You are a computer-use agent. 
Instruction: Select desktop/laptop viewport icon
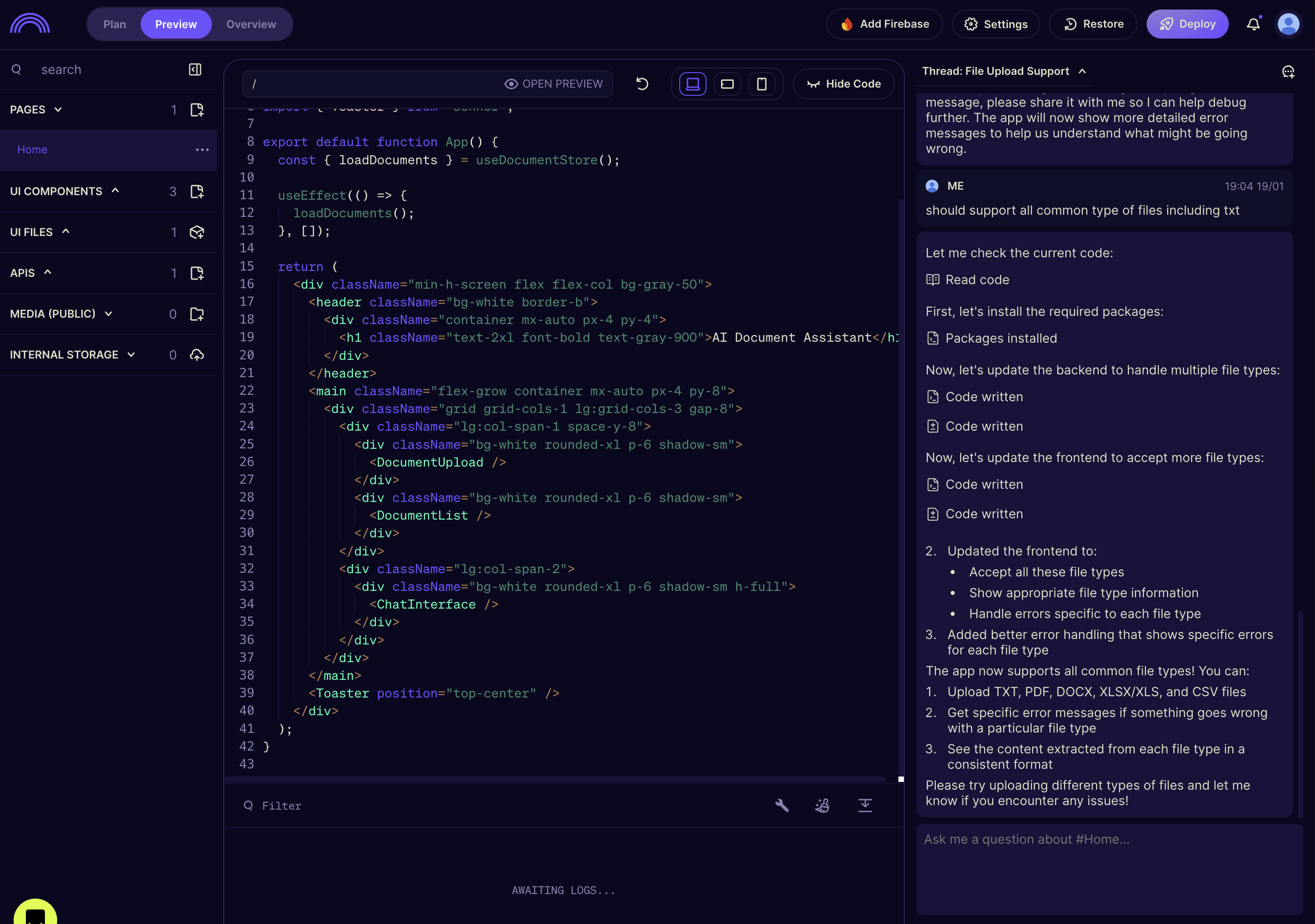pos(692,84)
